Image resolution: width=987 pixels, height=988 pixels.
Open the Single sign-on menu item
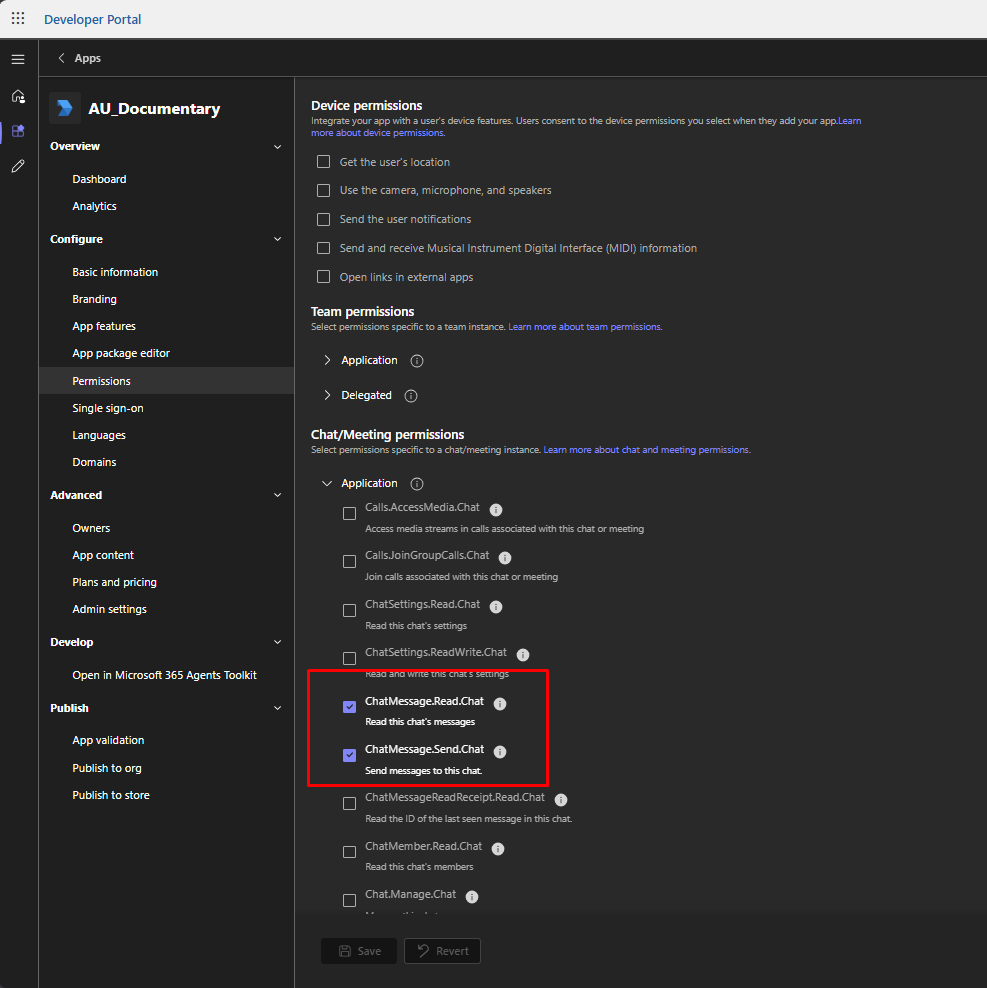click(x=107, y=408)
